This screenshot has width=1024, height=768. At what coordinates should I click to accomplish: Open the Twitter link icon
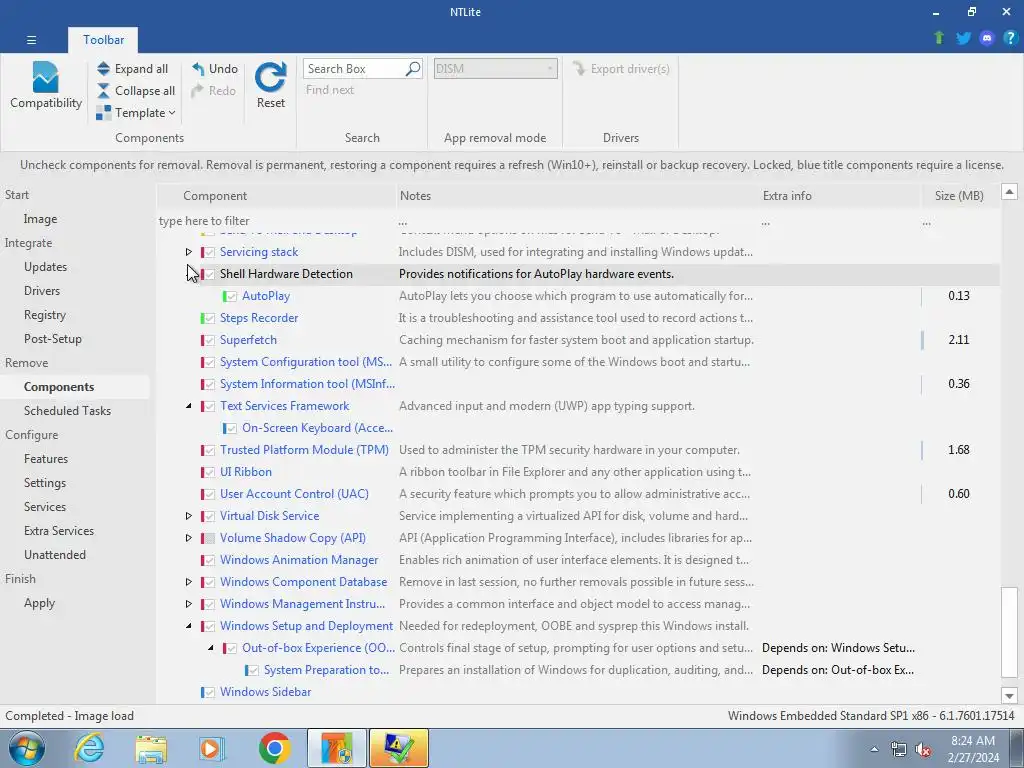(963, 38)
